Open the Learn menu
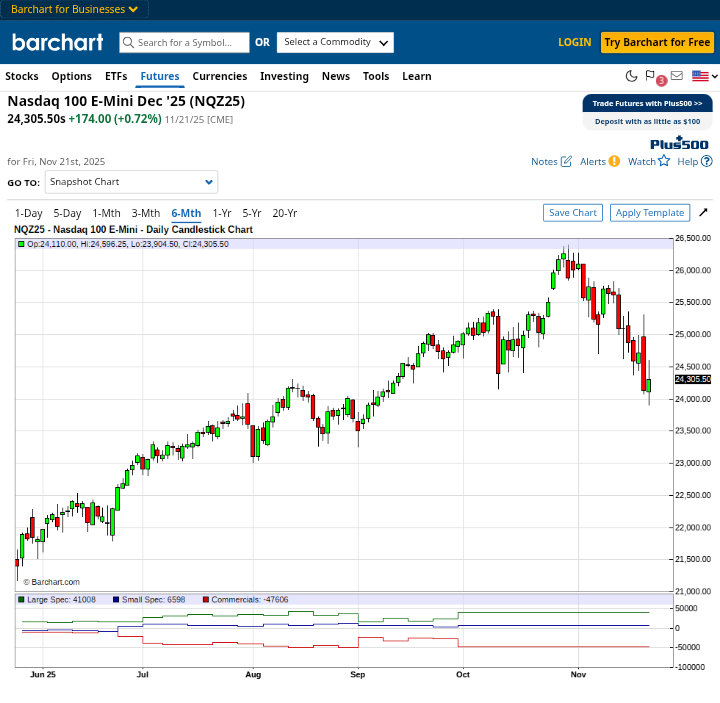This screenshot has height=703, width=720. pyautogui.click(x=416, y=76)
